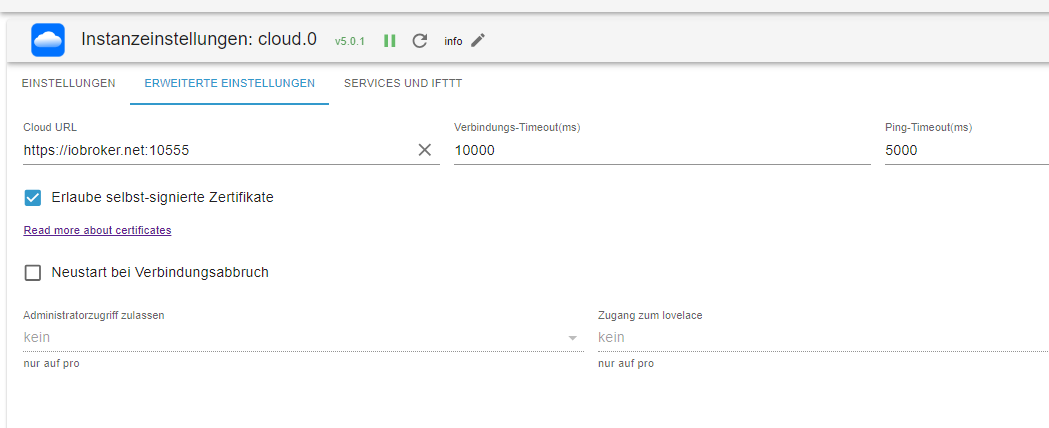The image size is (1049, 428).
Task: Click the info label next to reload
Action: (x=453, y=41)
